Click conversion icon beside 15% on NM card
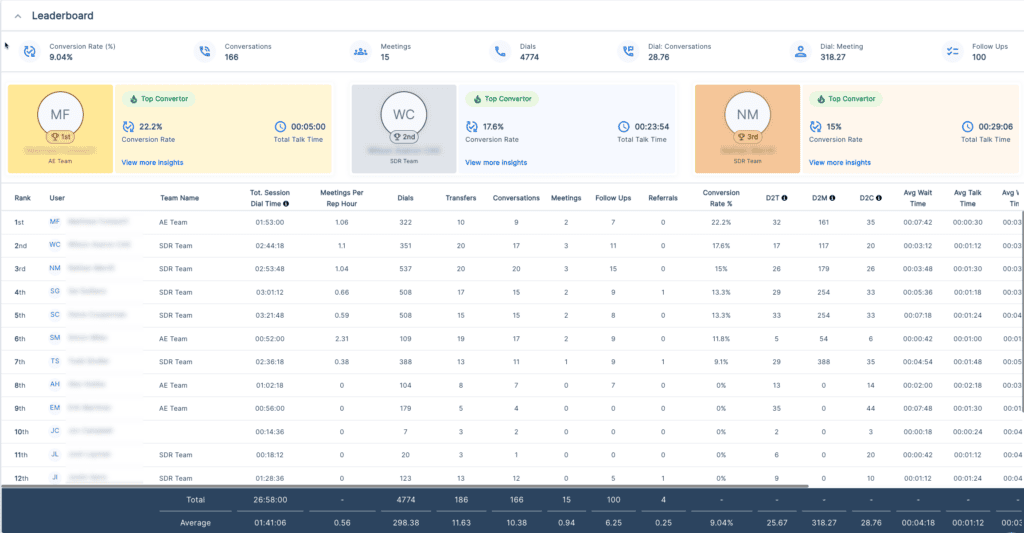Viewport: 1024px width, 533px height. (x=815, y=127)
